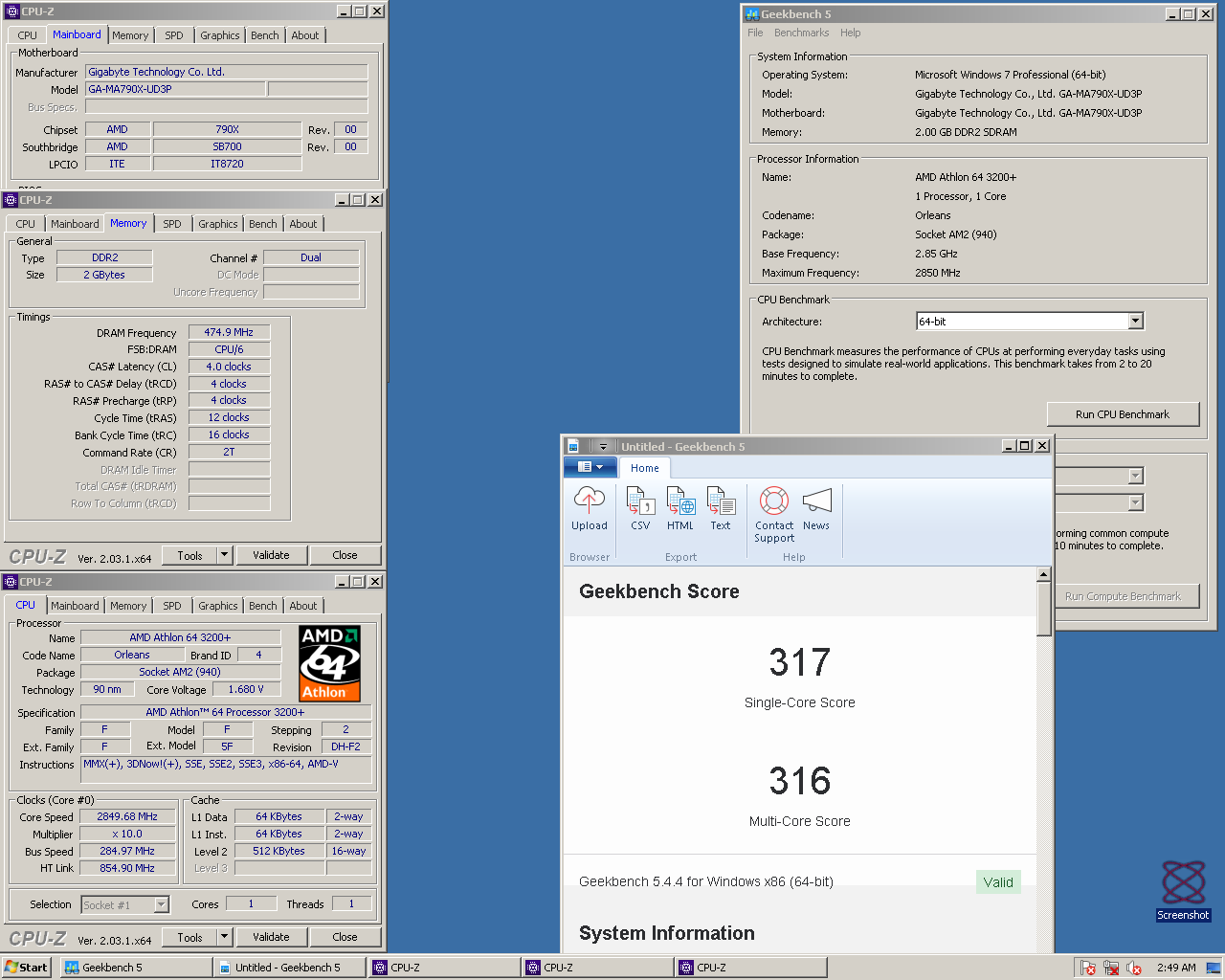This screenshot has height=980, width=1225.
Task: Click Validate in bottom CPU-Z window
Action: tap(271, 937)
